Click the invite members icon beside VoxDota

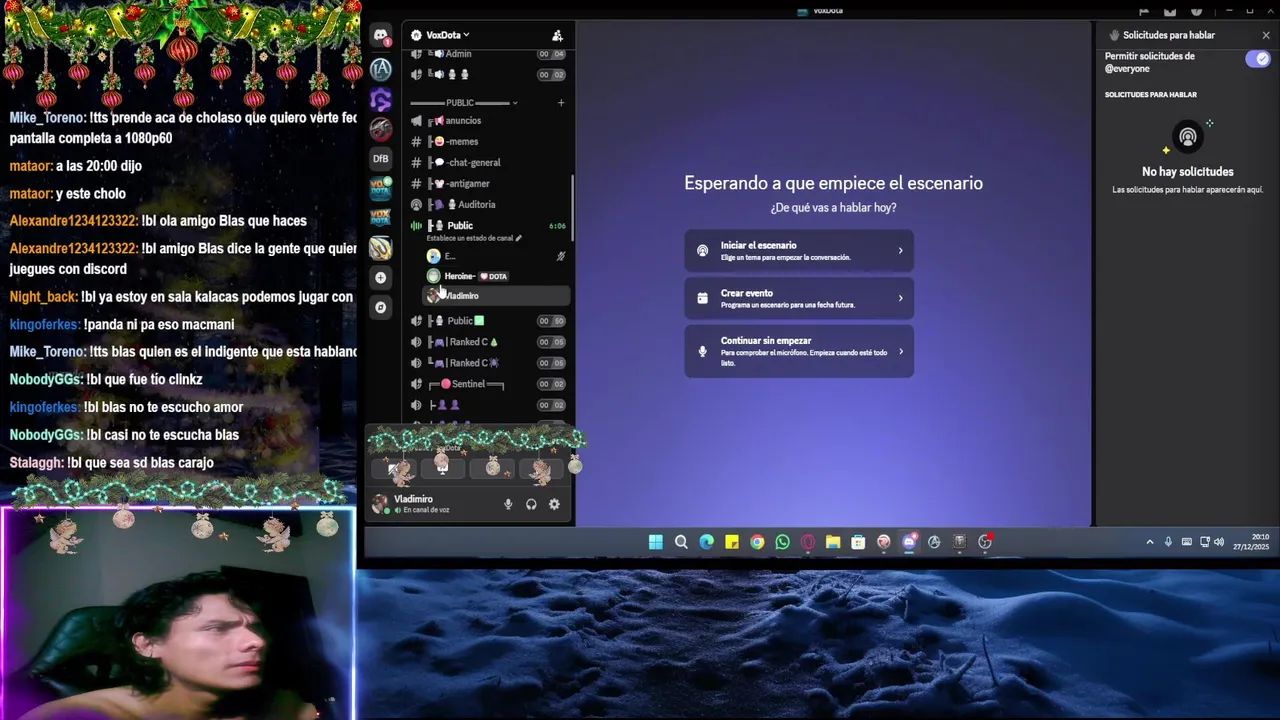(x=557, y=35)
